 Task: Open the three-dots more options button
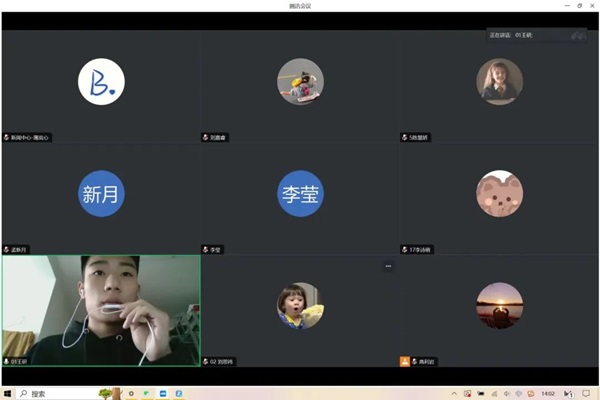388,266
